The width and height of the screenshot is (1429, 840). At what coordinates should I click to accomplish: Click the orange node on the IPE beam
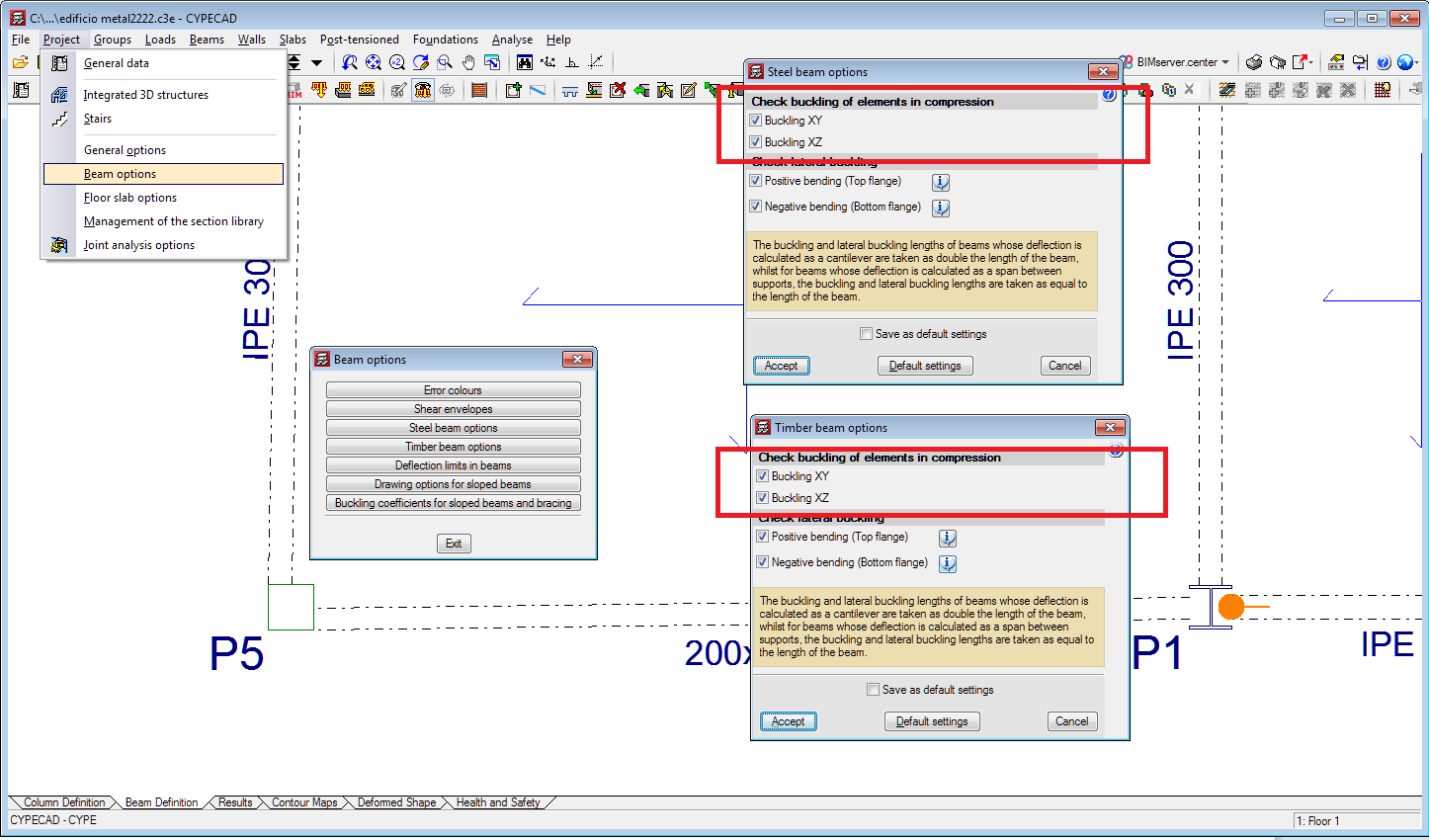click(1231, 606)
